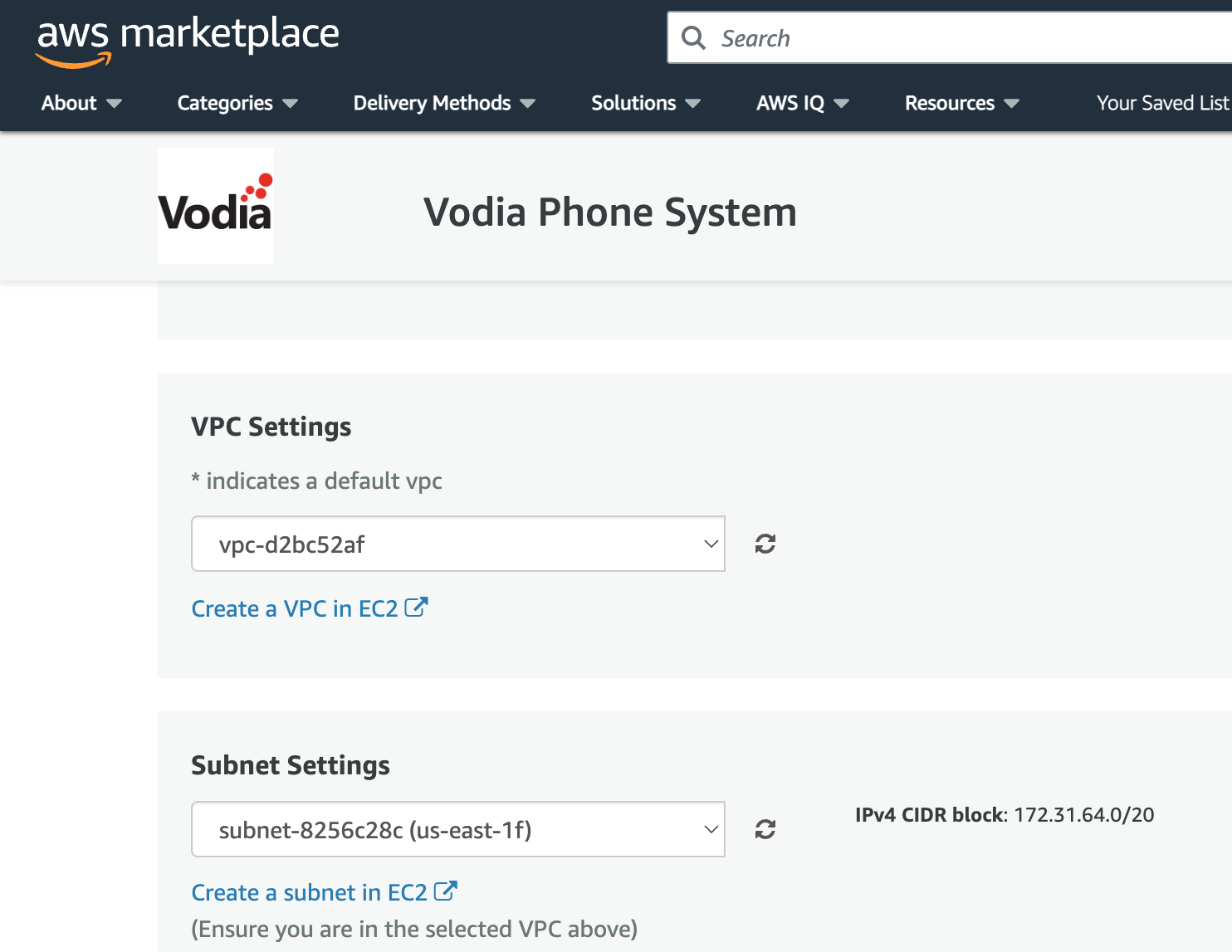Open the About menu
Image resolution: width=1232 pixels, height=952 pixels.
point(81,103)
